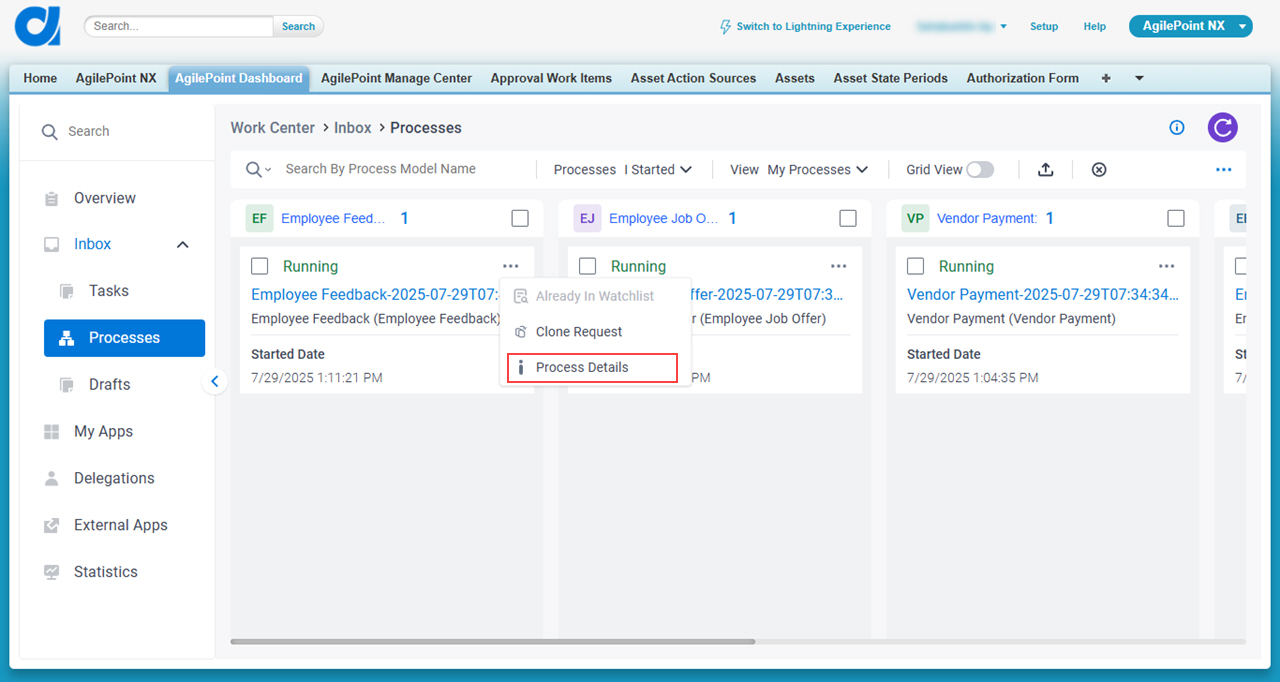This screenshot has width=1280, height=682.
Task: Open the Help link
Action: click(x=1095, y=27)
